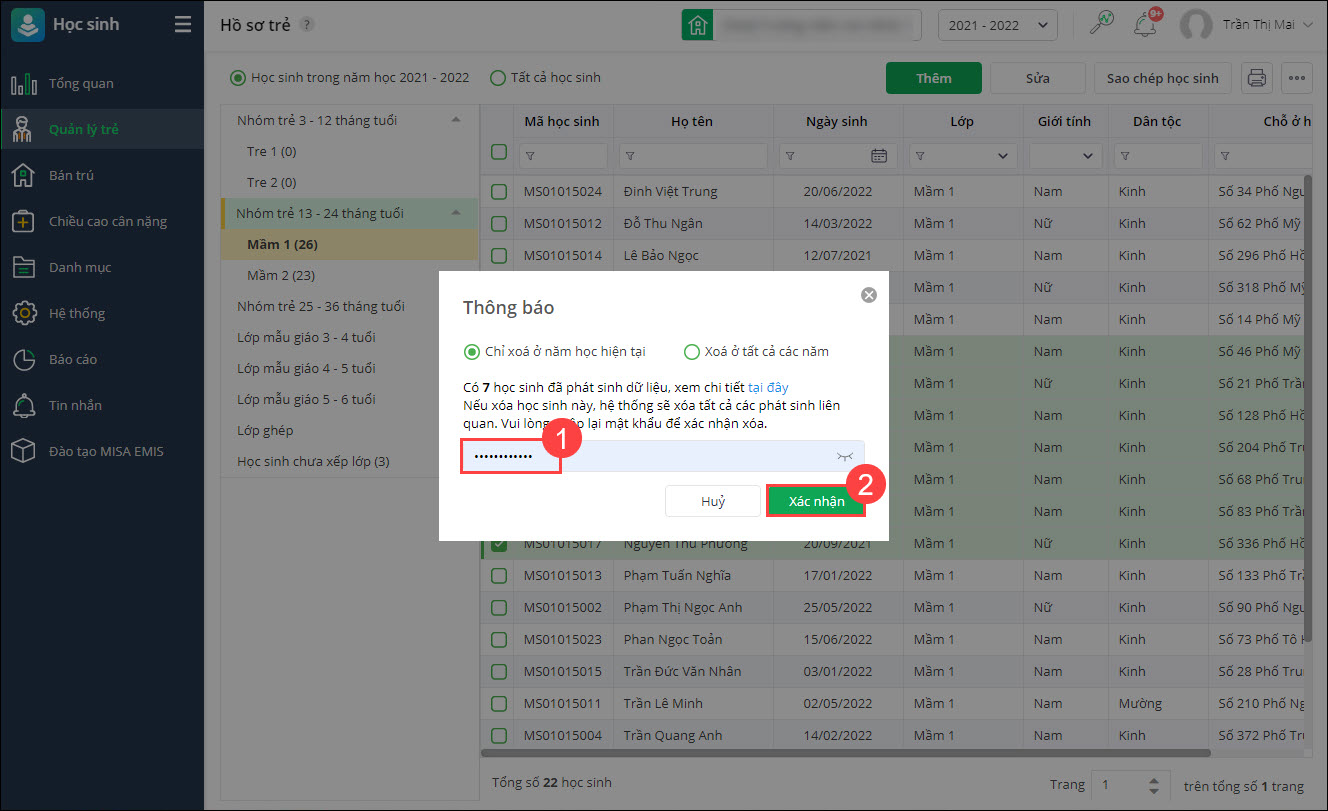The image size is (1328, 811).
Task: Click the green school home icon
Action: 697,25
